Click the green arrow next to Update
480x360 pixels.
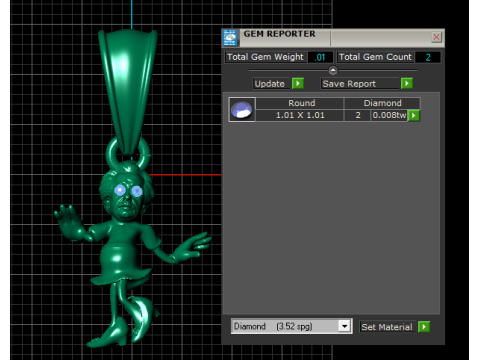298,83
